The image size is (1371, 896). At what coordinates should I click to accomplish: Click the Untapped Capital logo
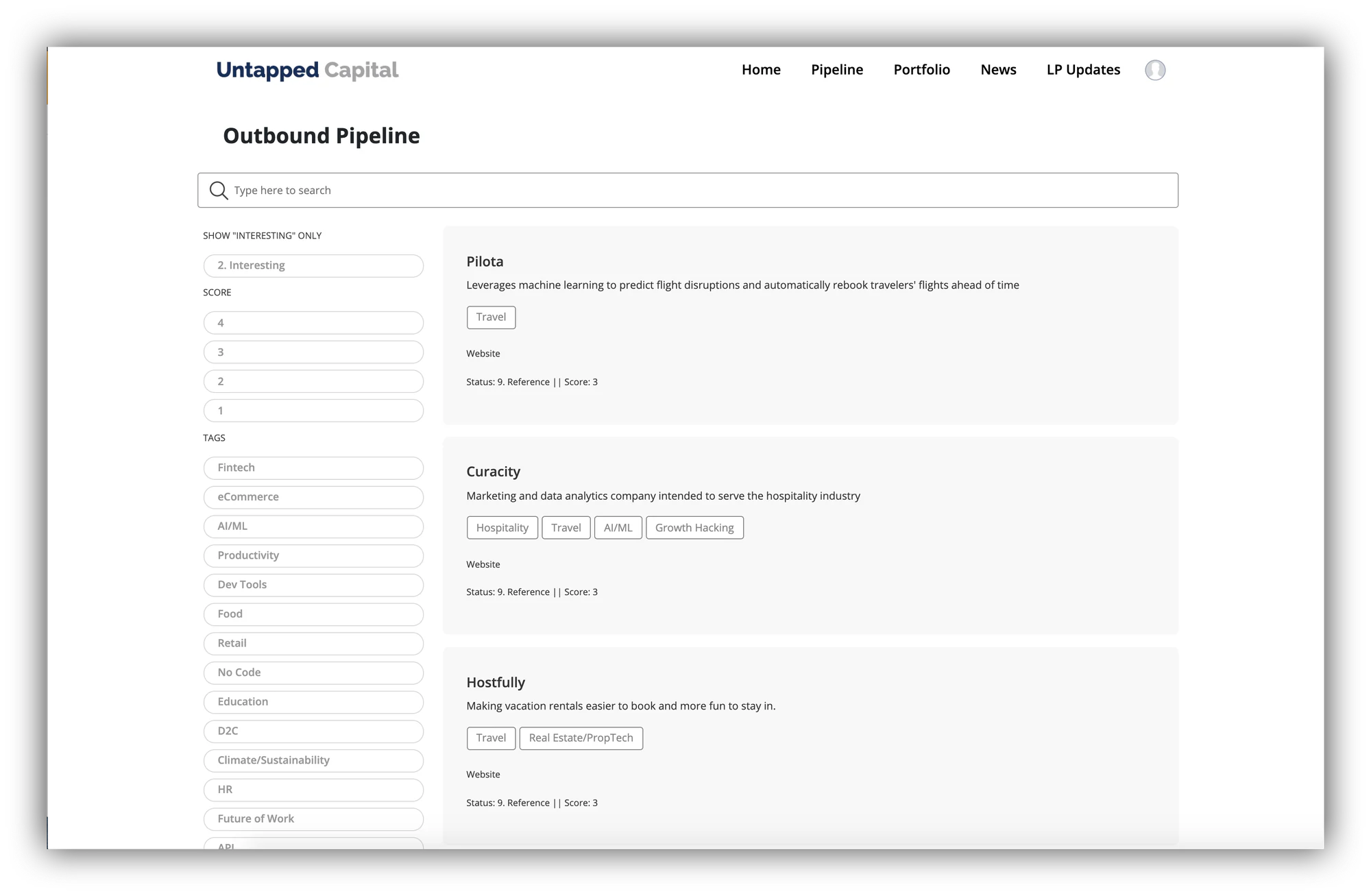307,70
